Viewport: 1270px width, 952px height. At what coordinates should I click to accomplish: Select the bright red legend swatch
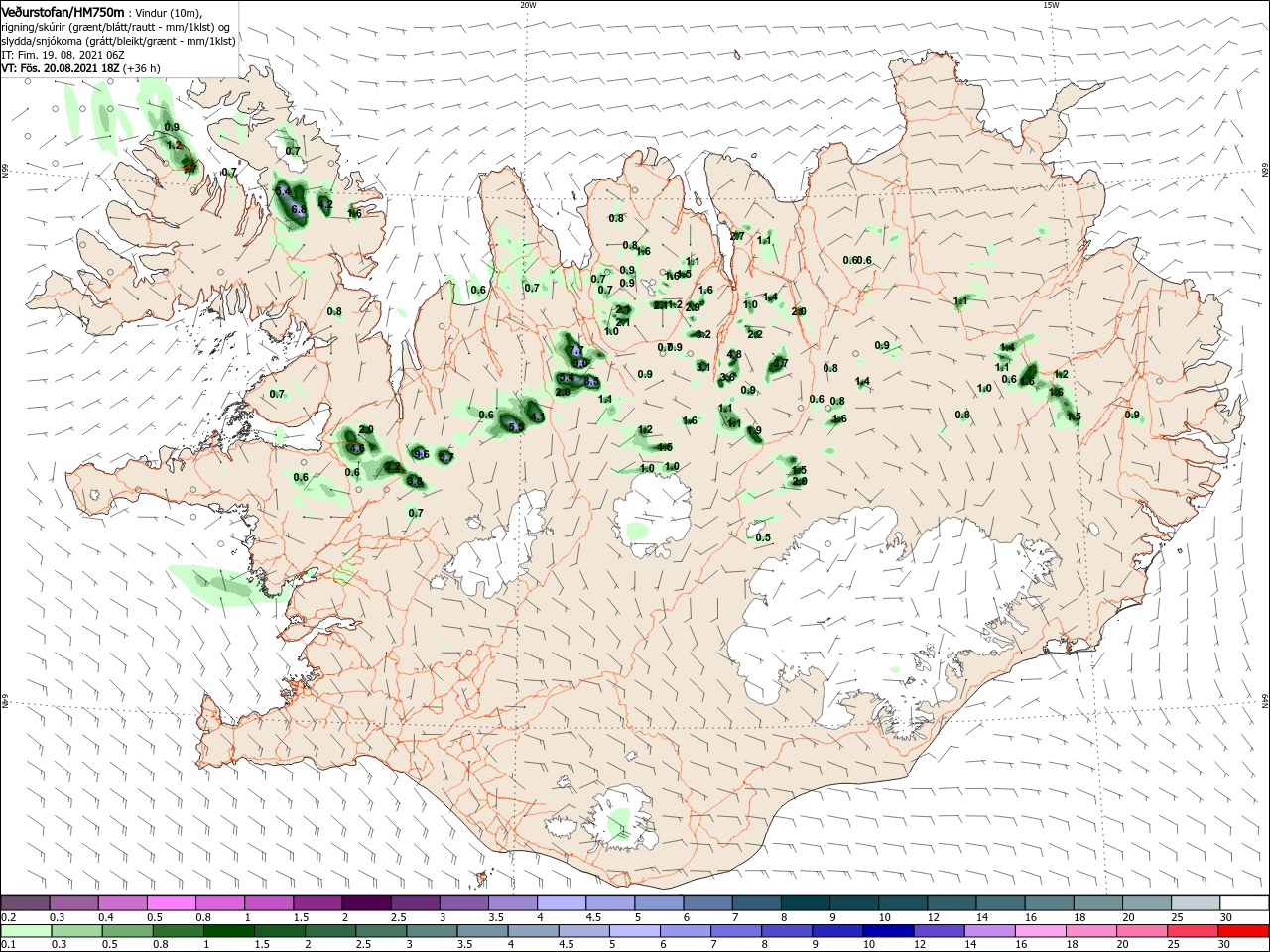pyautogui.click(x=1243, y=931)
